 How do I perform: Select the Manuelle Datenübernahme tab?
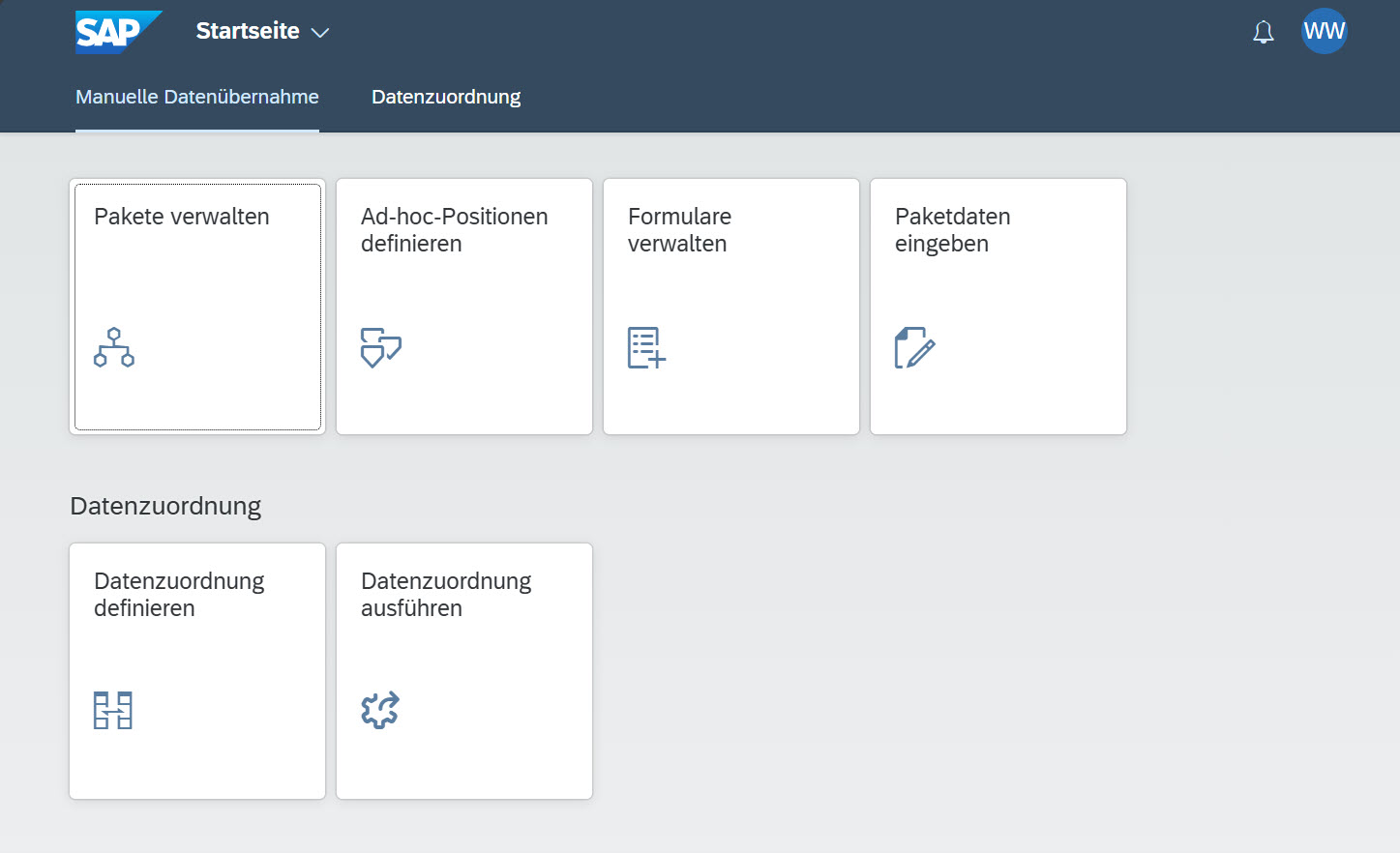[197, 97]
